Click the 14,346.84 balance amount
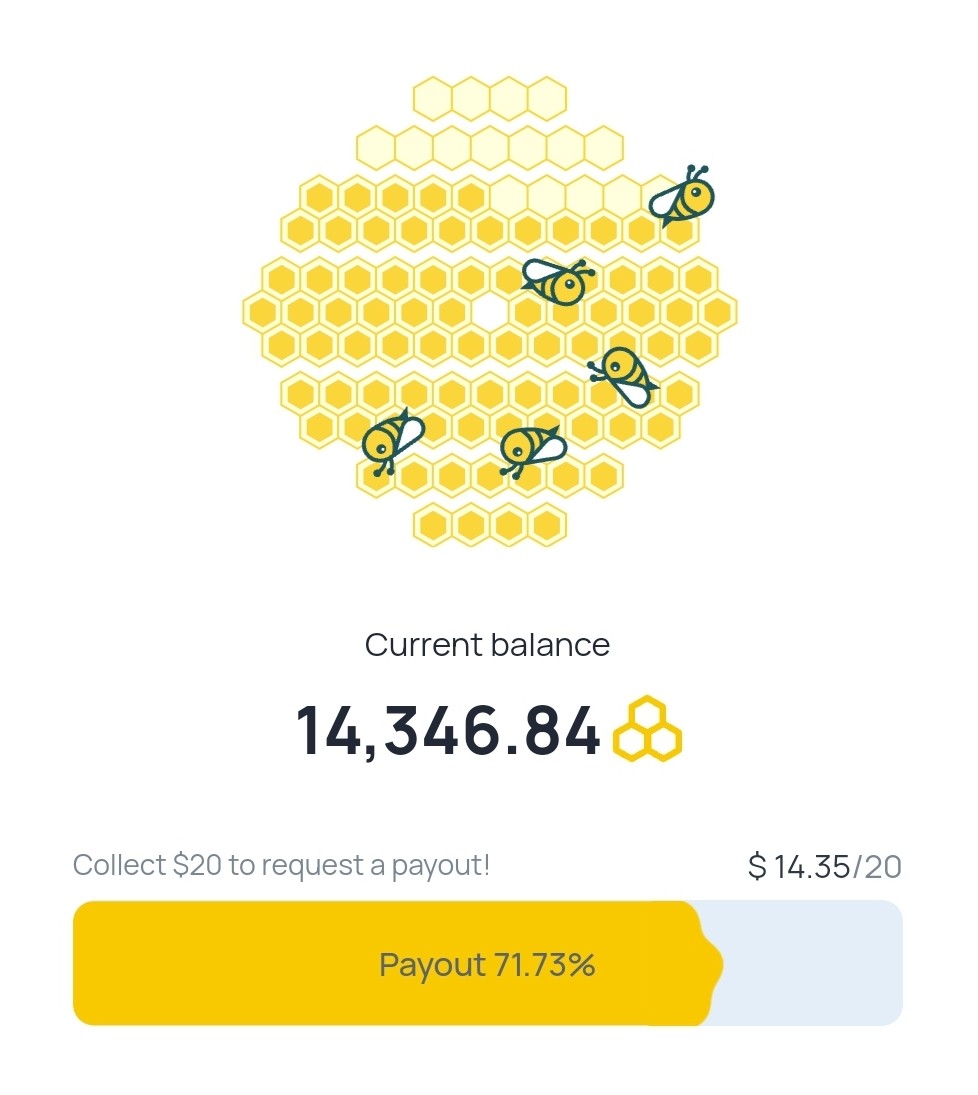The width and height of the screenshot is (978, 1095). [448, 730]
